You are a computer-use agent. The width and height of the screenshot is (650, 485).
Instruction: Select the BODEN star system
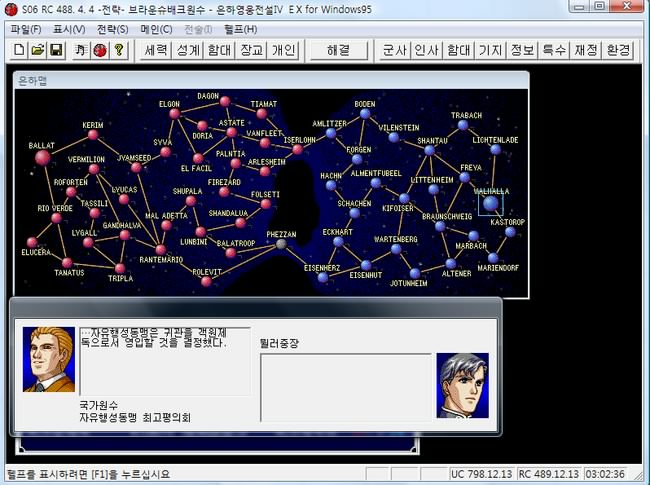(365, 114)
